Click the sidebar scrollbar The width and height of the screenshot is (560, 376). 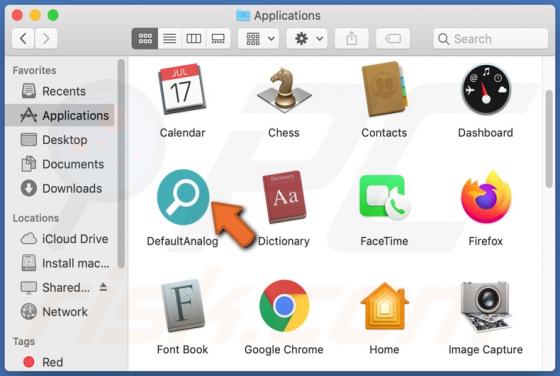pyautogui.click(x=121, y=164)
